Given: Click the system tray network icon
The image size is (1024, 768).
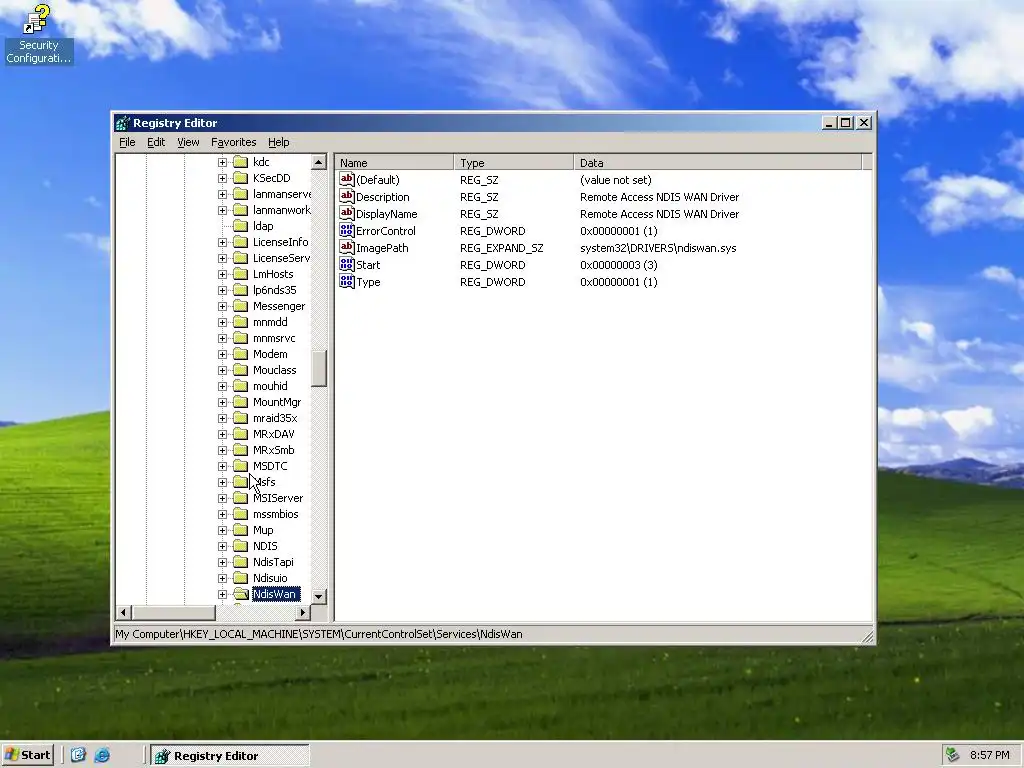Looking at the screenshot, I should pos(953,755).
